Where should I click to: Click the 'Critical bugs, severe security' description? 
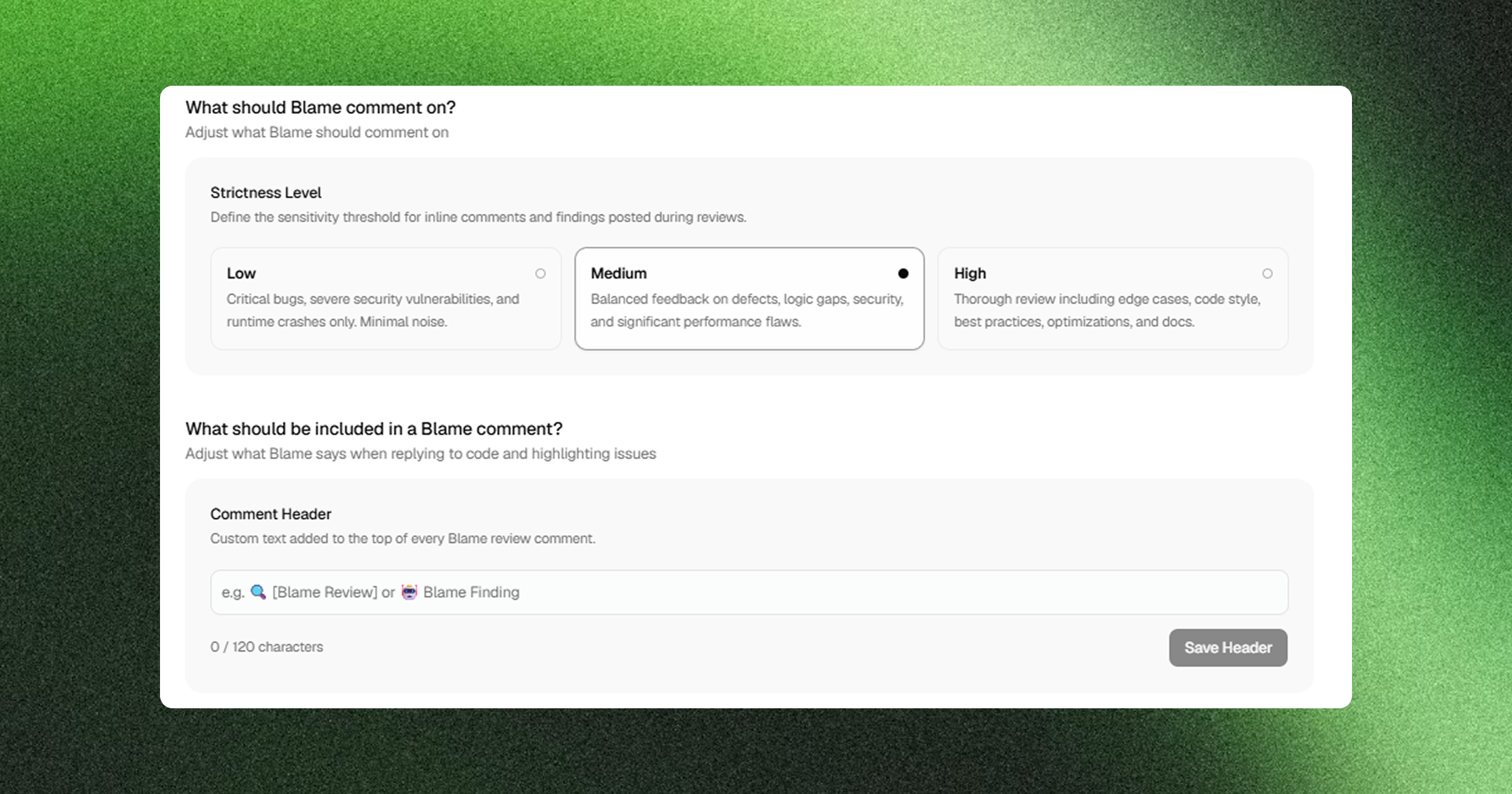[373, 310]
